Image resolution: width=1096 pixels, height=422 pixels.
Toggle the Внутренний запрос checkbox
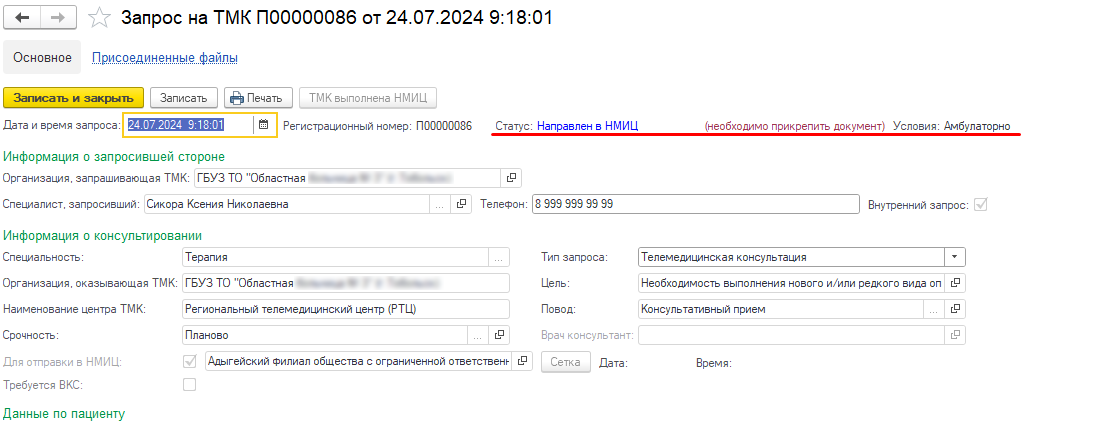click(x=981, y=204)
